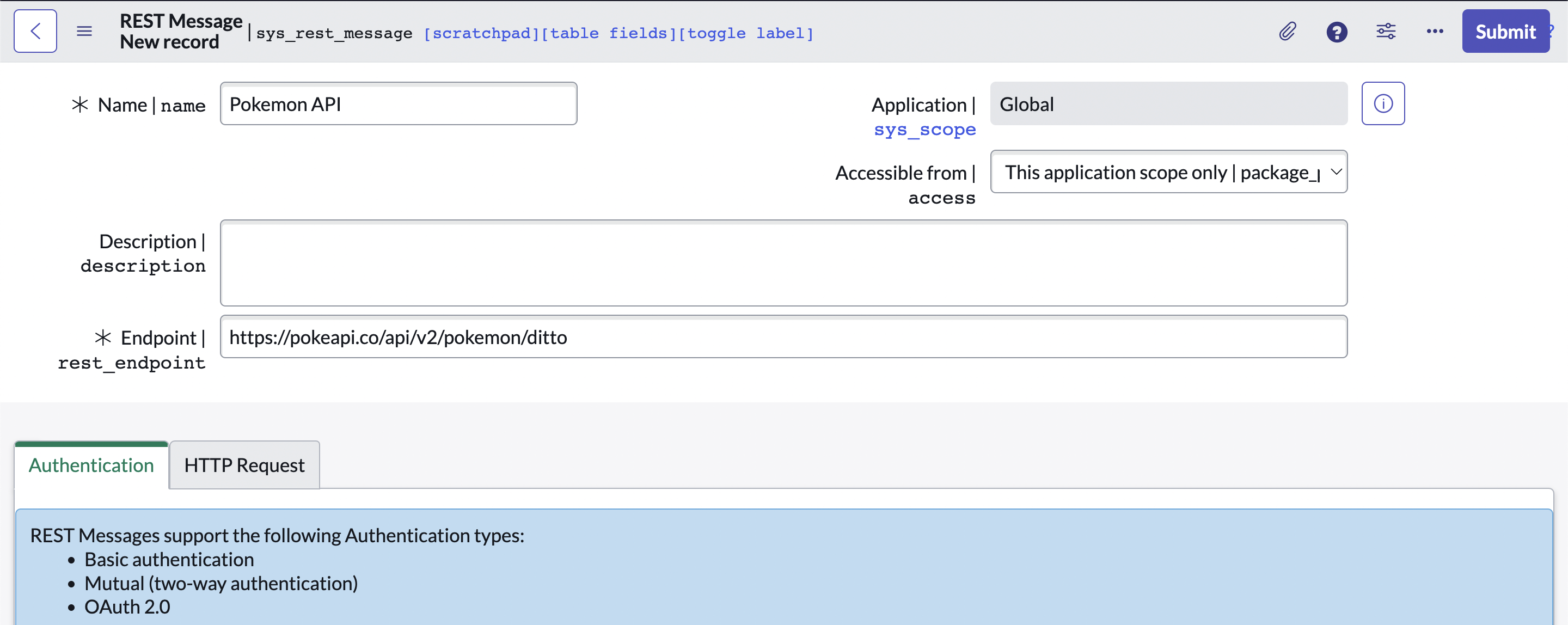Viewport: 1568px width, 625px height.
Task: Click inside the Description text area
Action: coord(783,263)
